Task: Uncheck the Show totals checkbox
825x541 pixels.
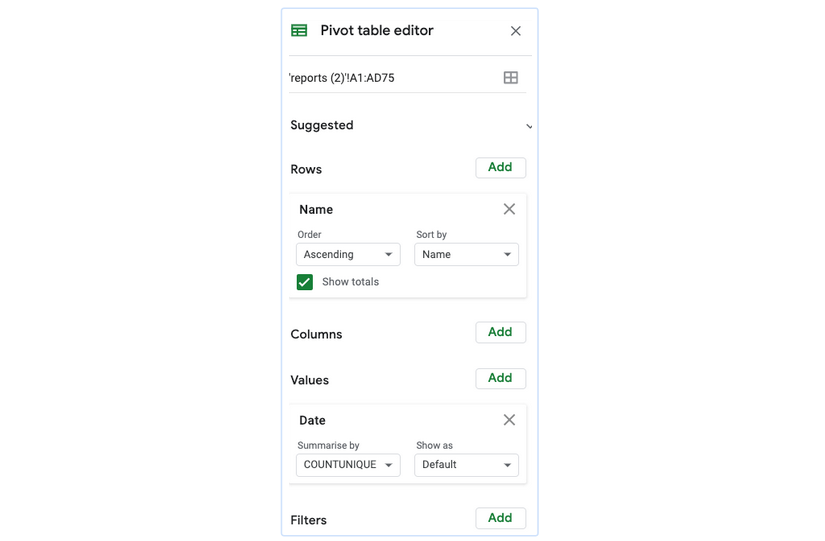Action: 305,282
